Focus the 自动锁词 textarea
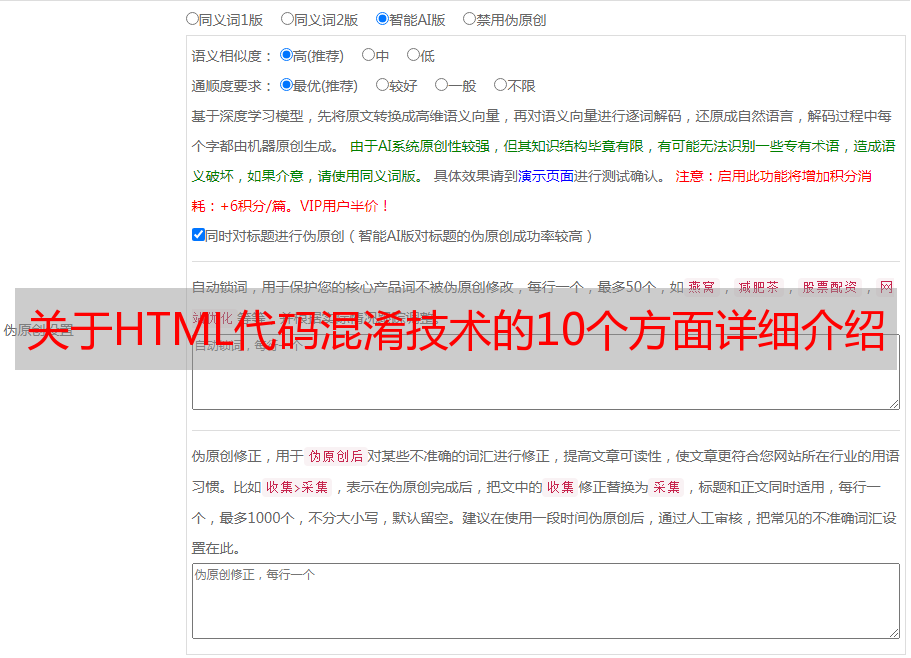 tap(546, 372)
